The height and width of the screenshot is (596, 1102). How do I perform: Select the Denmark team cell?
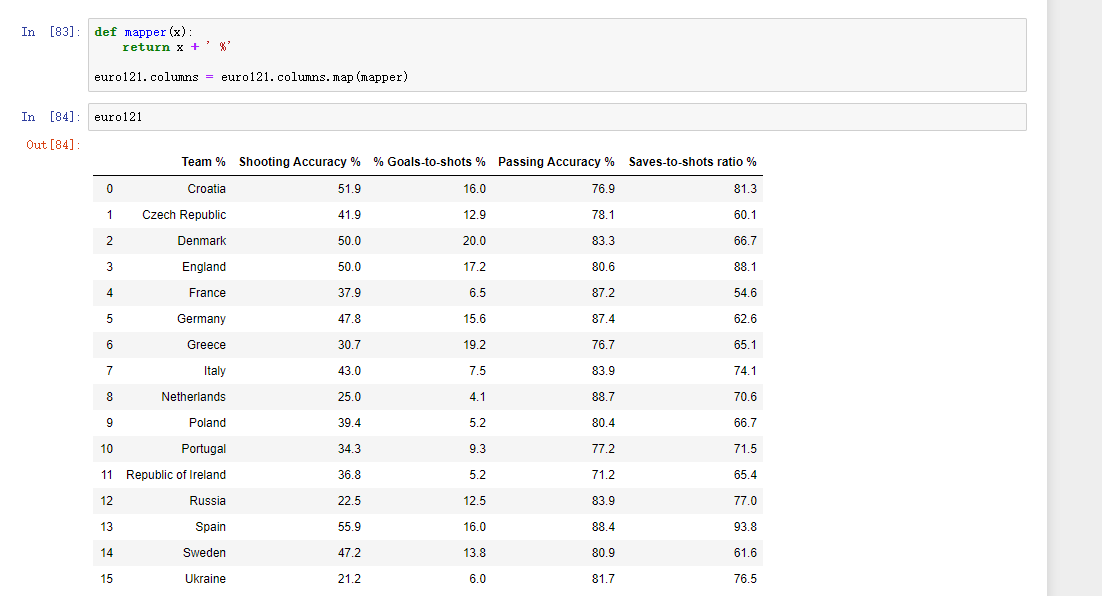(202, 241)
